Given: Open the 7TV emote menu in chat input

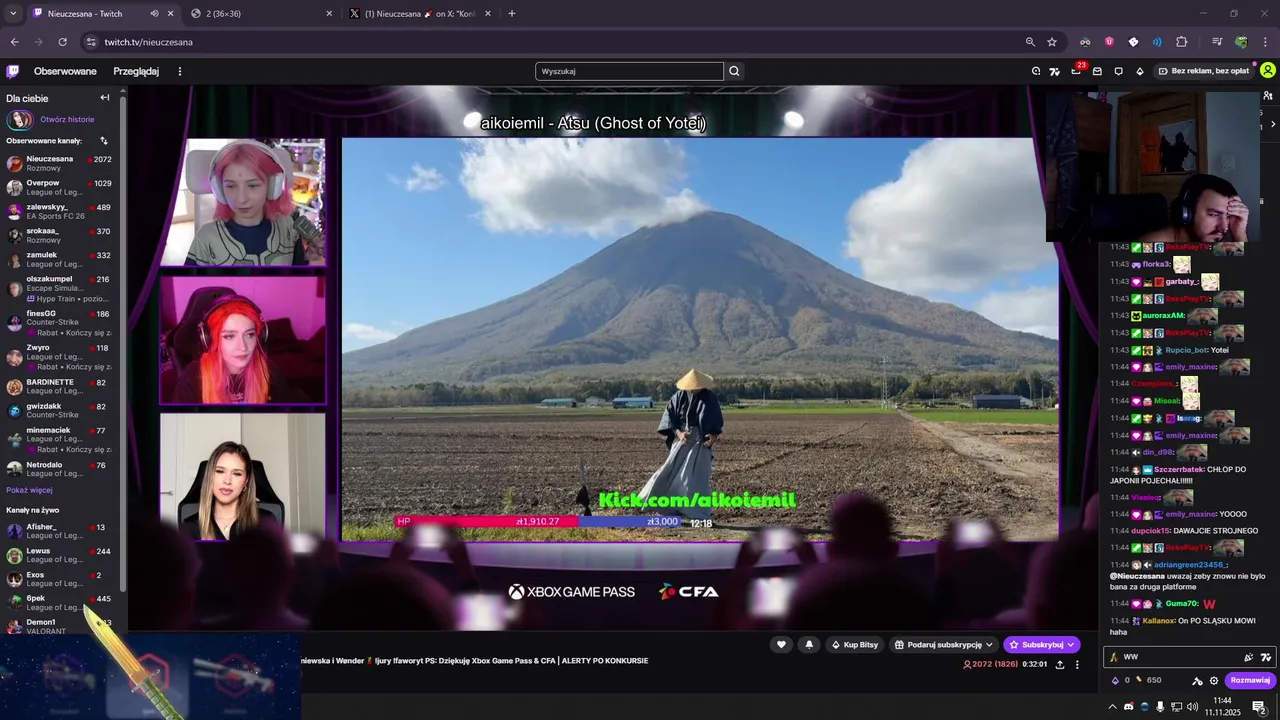Looking at the screenshot, I should click(1266, 657).
